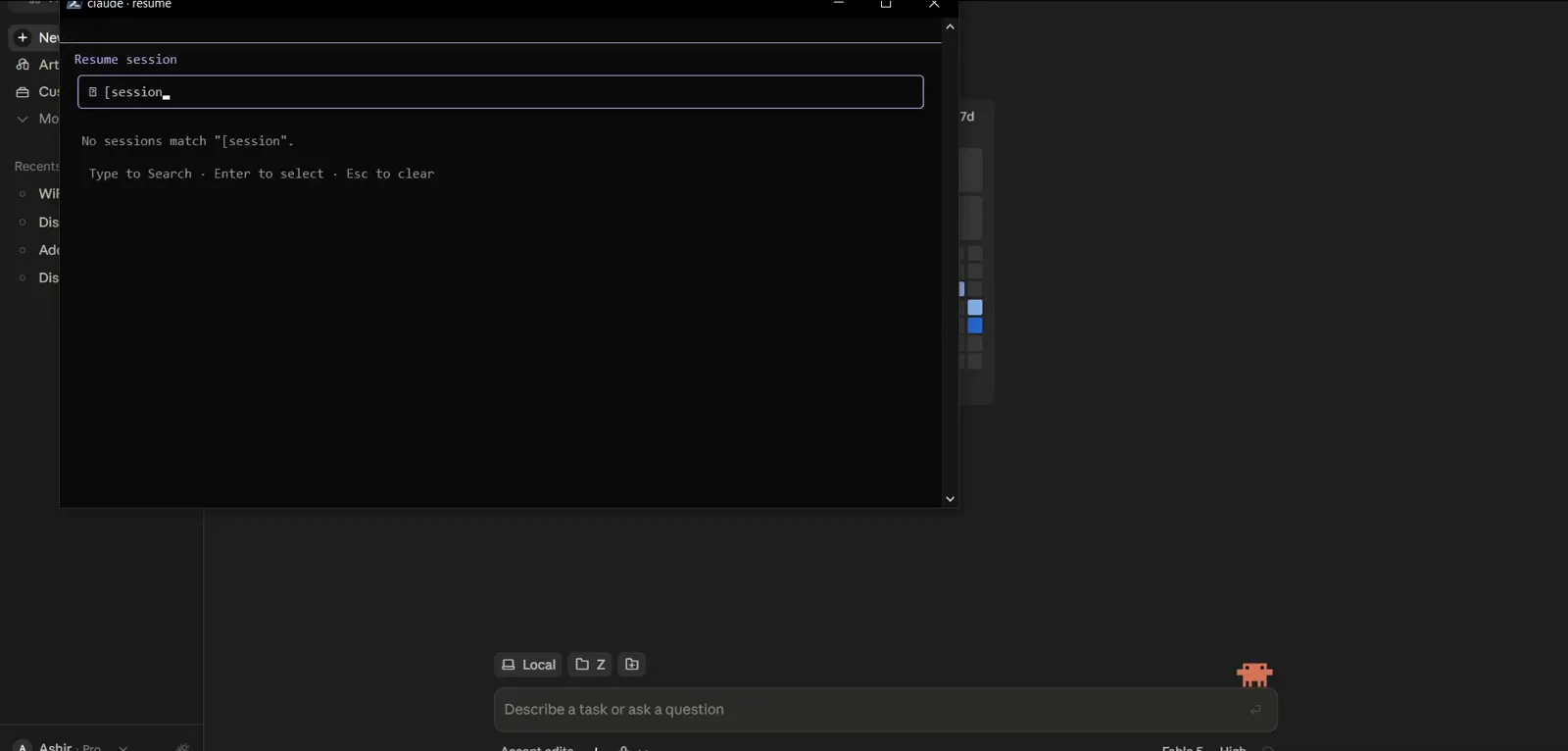Click the terminal scrollbar up arrow
The height and width of the screenshot is (751, 1568).
pyautogui.click(x=950, y=27)
